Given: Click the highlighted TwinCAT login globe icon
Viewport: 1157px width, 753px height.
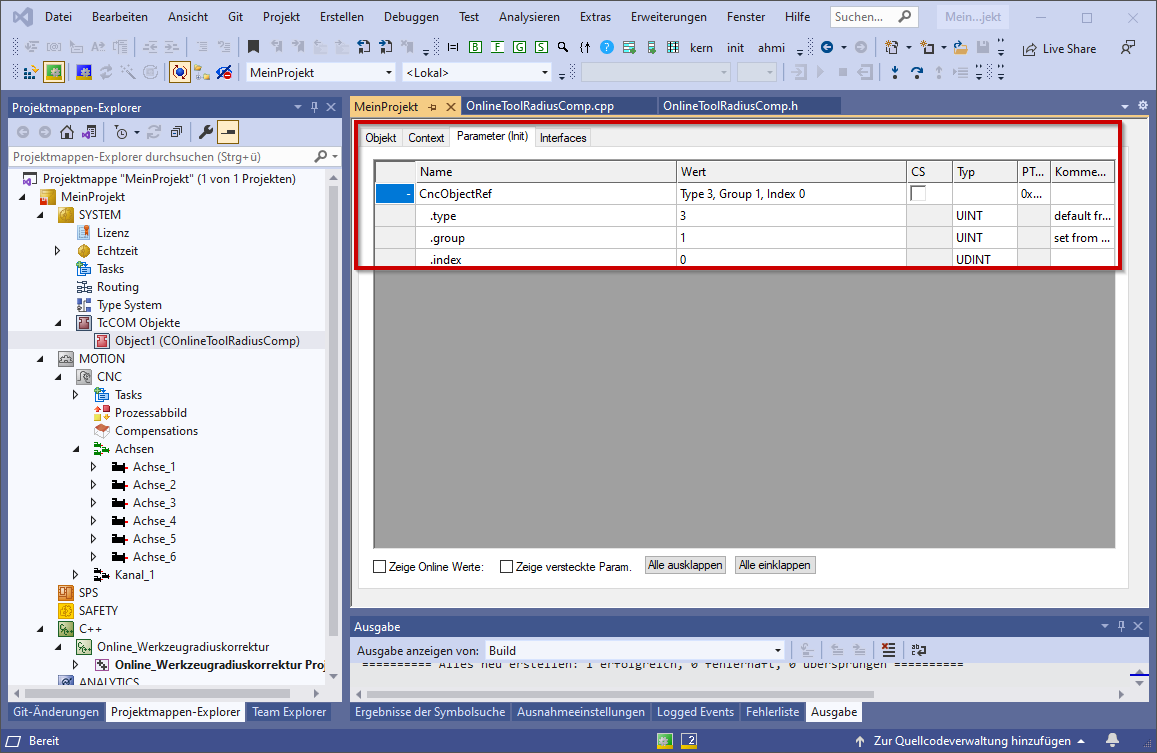Looking at the screenshot, I should tap(179, 72).
